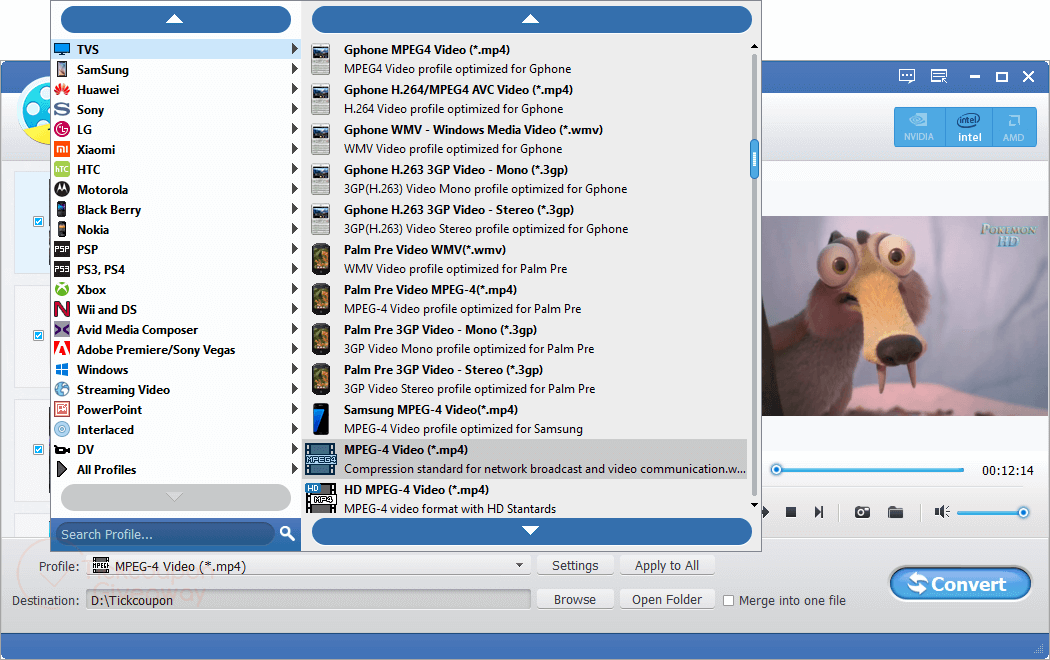Viewport: 1050px width, 660px height.
Task: Open the menu list icon in title bar
Action: pyautogui.click(x=940, y=76)
